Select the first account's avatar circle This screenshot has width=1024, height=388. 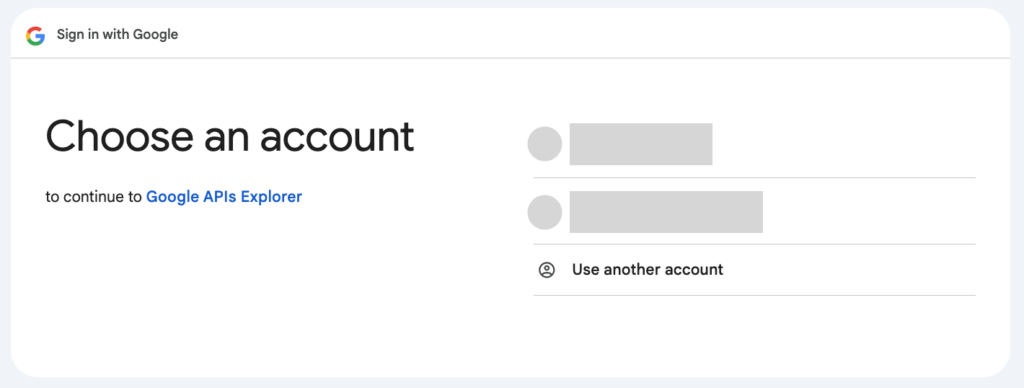[x=545, y=144]
